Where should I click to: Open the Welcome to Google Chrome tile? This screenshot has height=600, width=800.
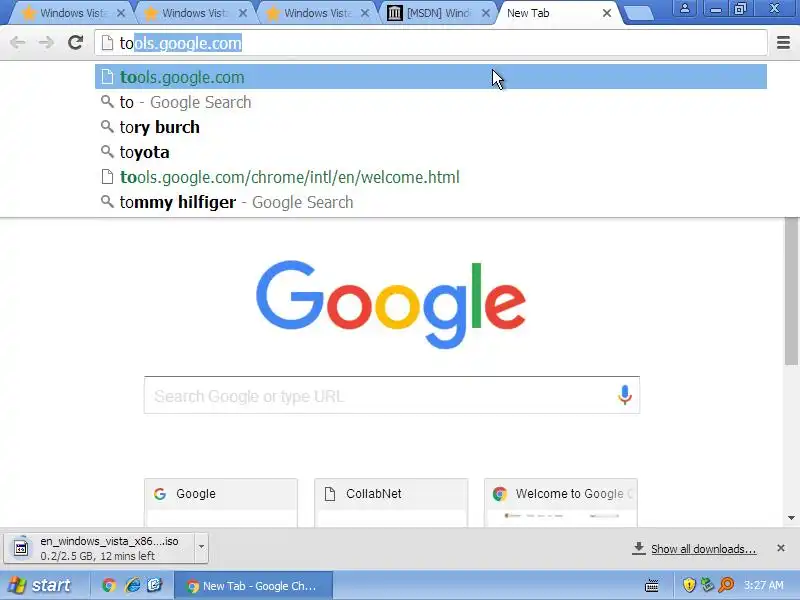point(561,503)
